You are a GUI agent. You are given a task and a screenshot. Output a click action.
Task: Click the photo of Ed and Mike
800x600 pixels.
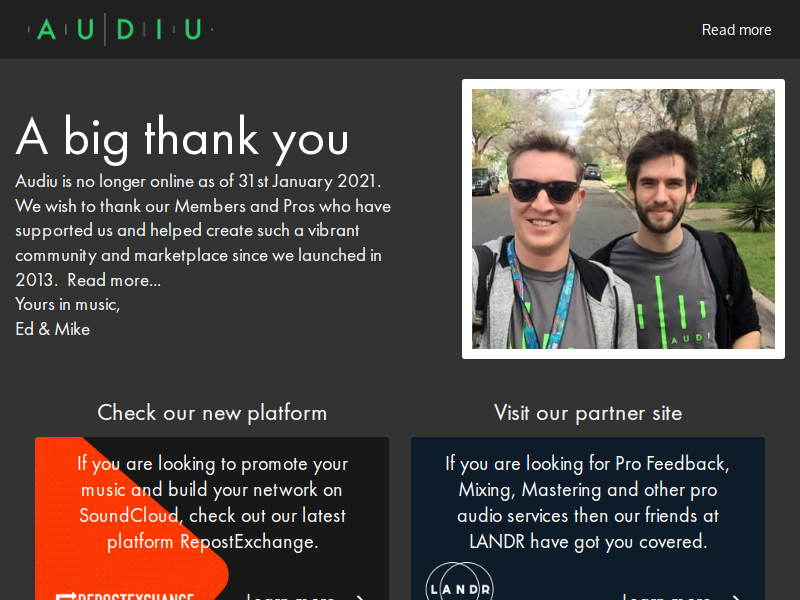(x=623, y=219)
